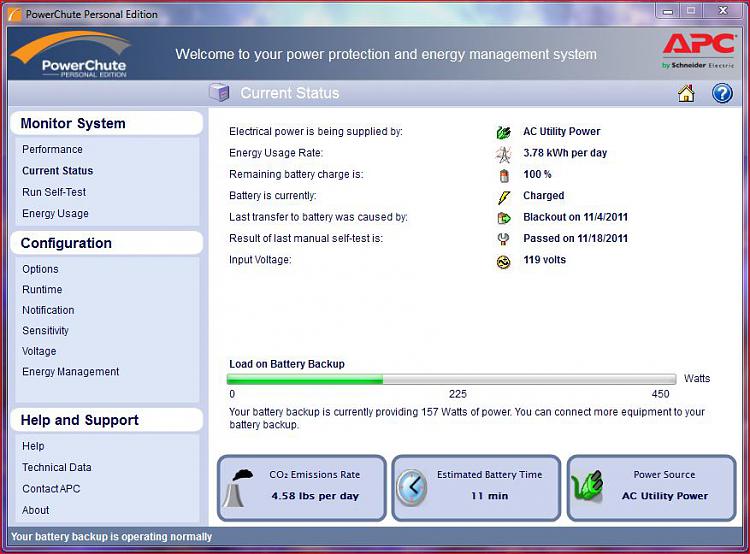Maximize the PowerChute window

tap(691, 11)
